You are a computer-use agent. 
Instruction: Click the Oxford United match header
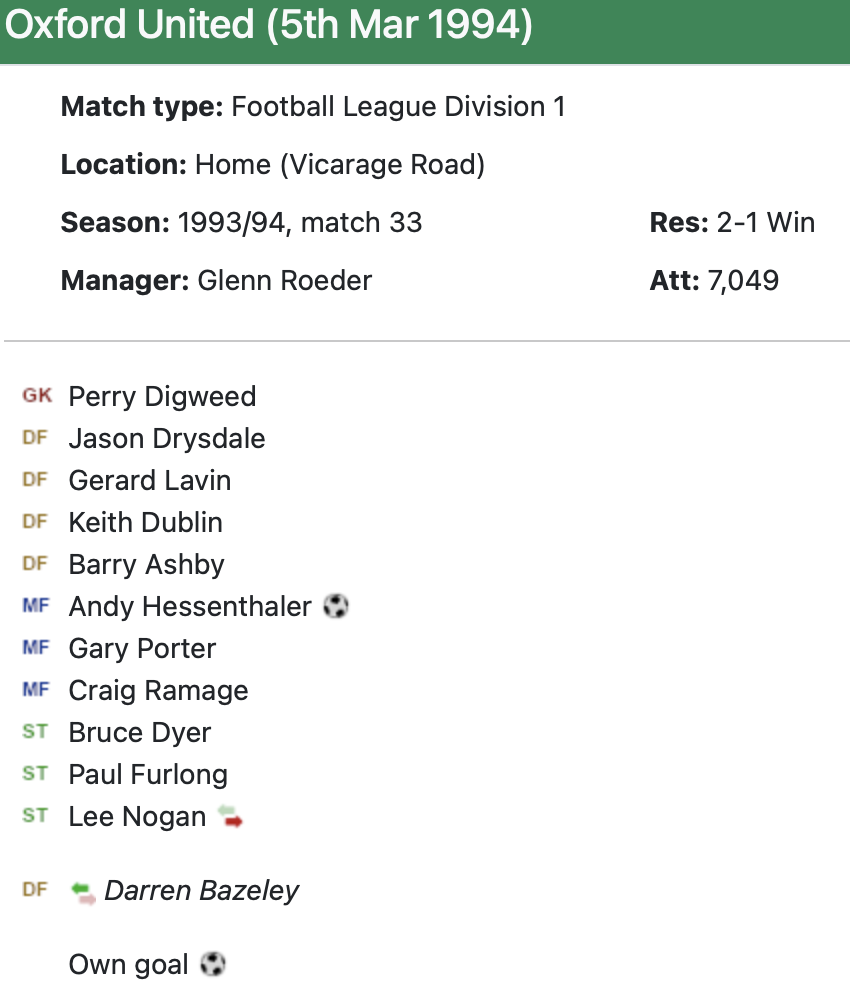click(x=268, y=24)
